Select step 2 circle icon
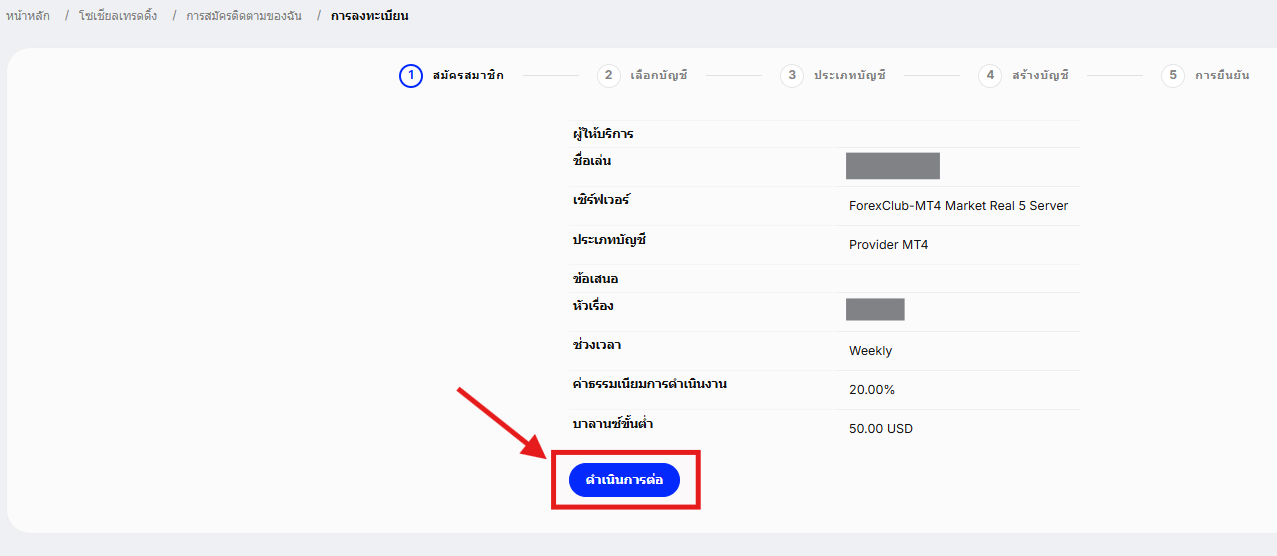Screen dimensions: 1277x556 (608, 76)
